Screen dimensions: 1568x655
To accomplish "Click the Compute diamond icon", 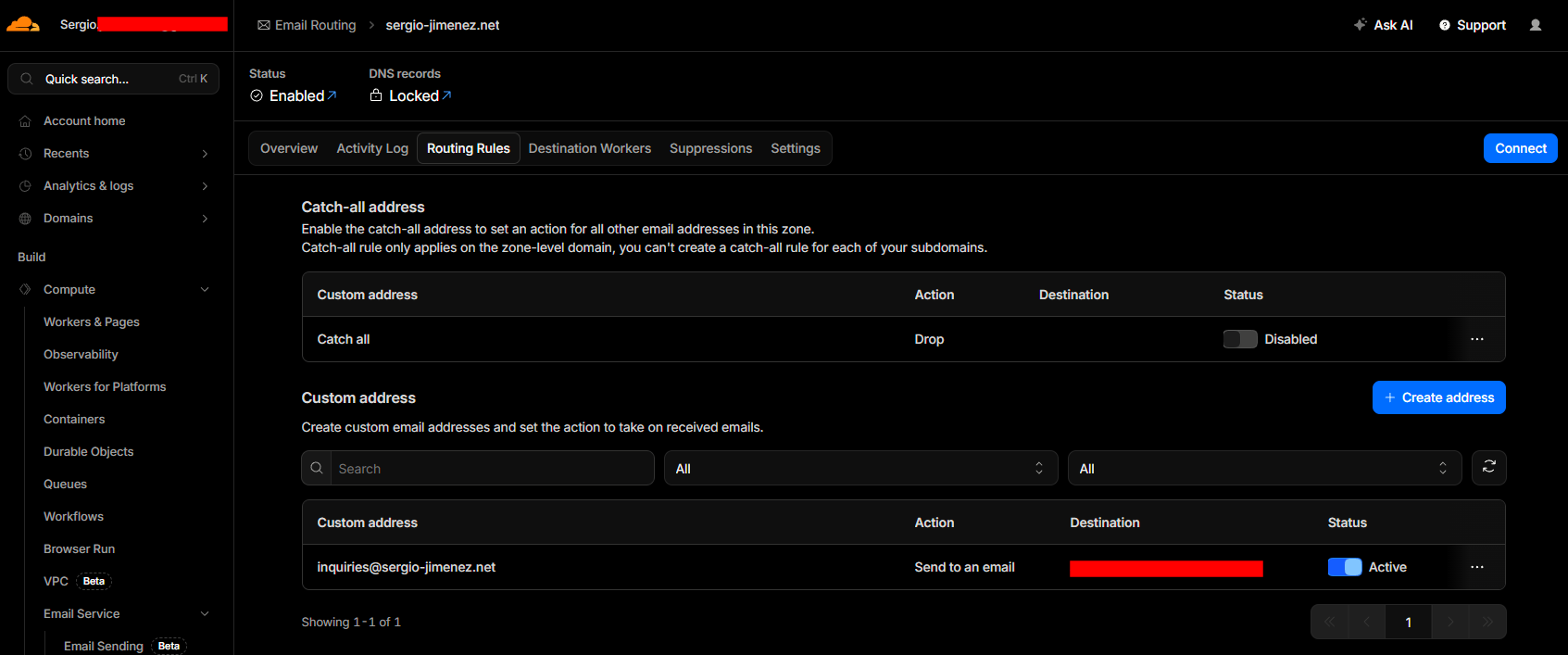I will (x=25, y=290).
